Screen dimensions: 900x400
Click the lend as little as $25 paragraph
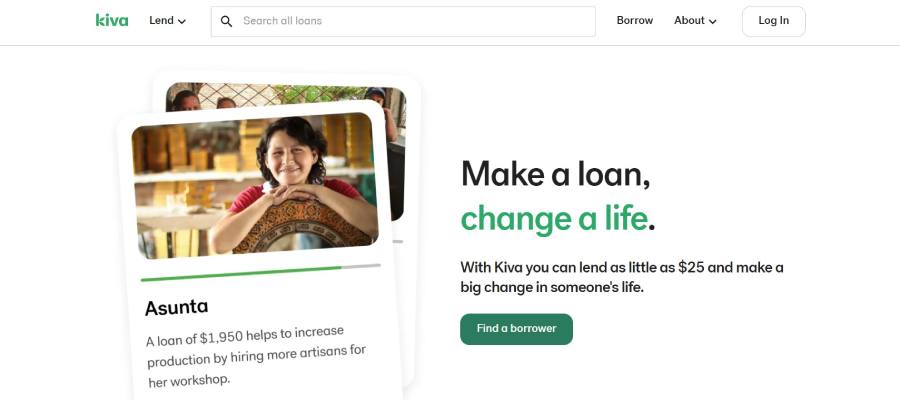click(x=622, y=277)
